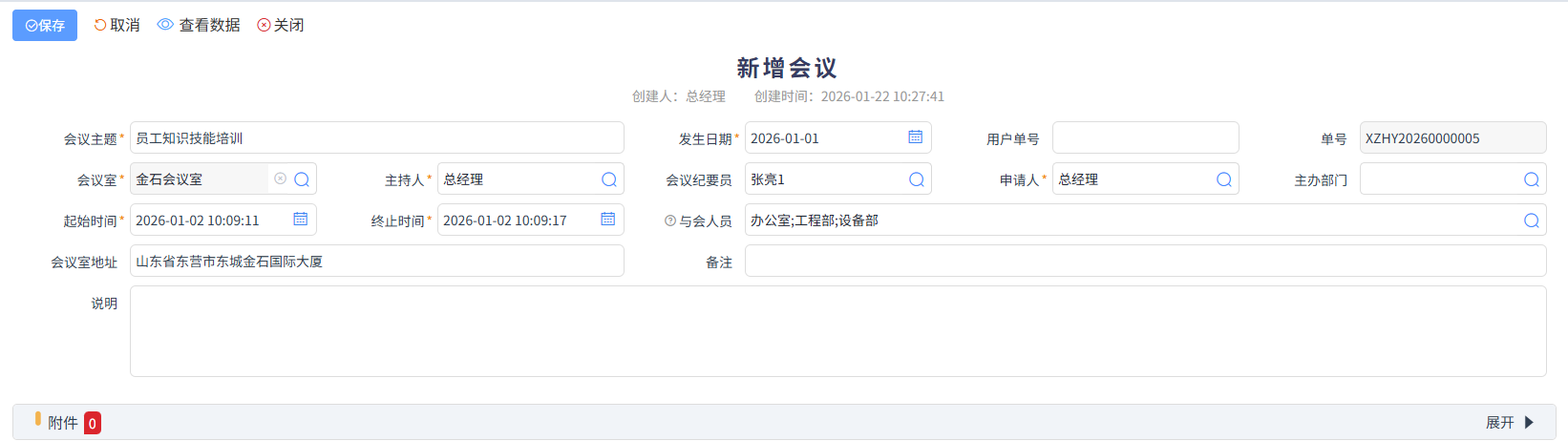The image size is (1568, 441).
Task: Click the 单号 field XZHY20260000005
Action: [1453, 137]
